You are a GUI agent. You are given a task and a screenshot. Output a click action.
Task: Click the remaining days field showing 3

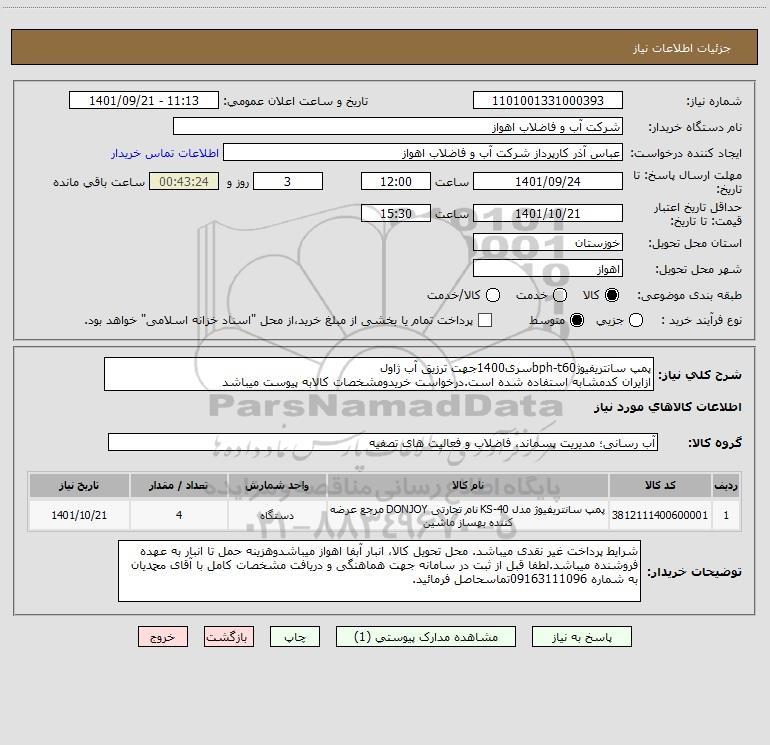(x=288, y=181)
